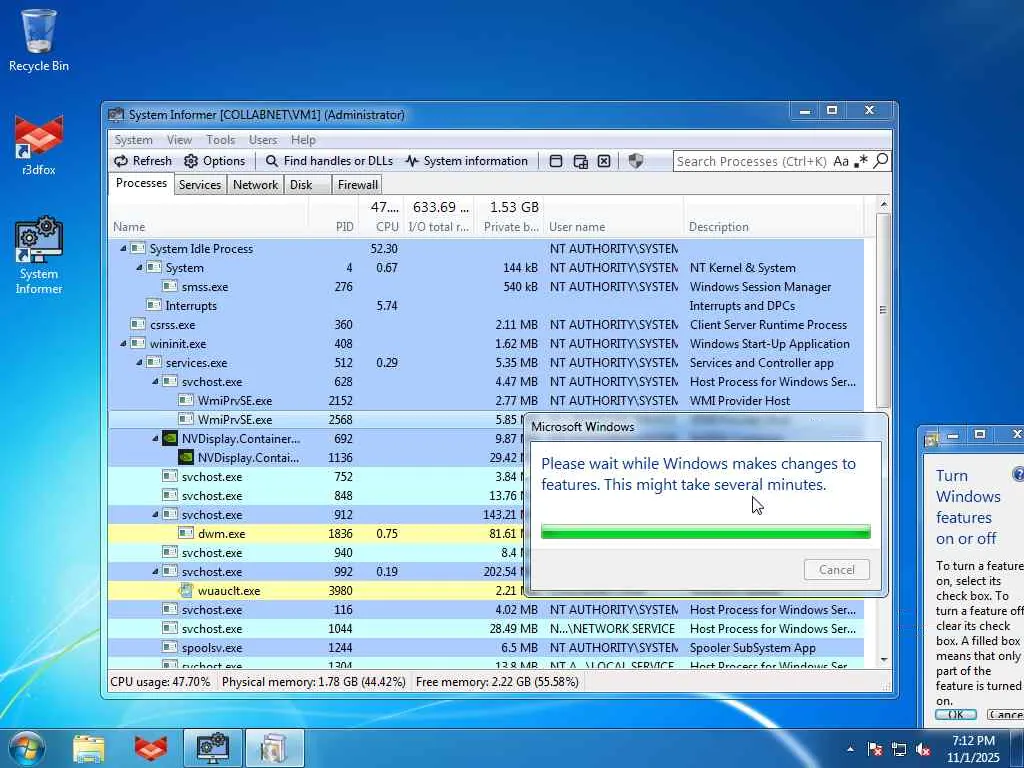Switch to the Firewall tab

(357, 185)
